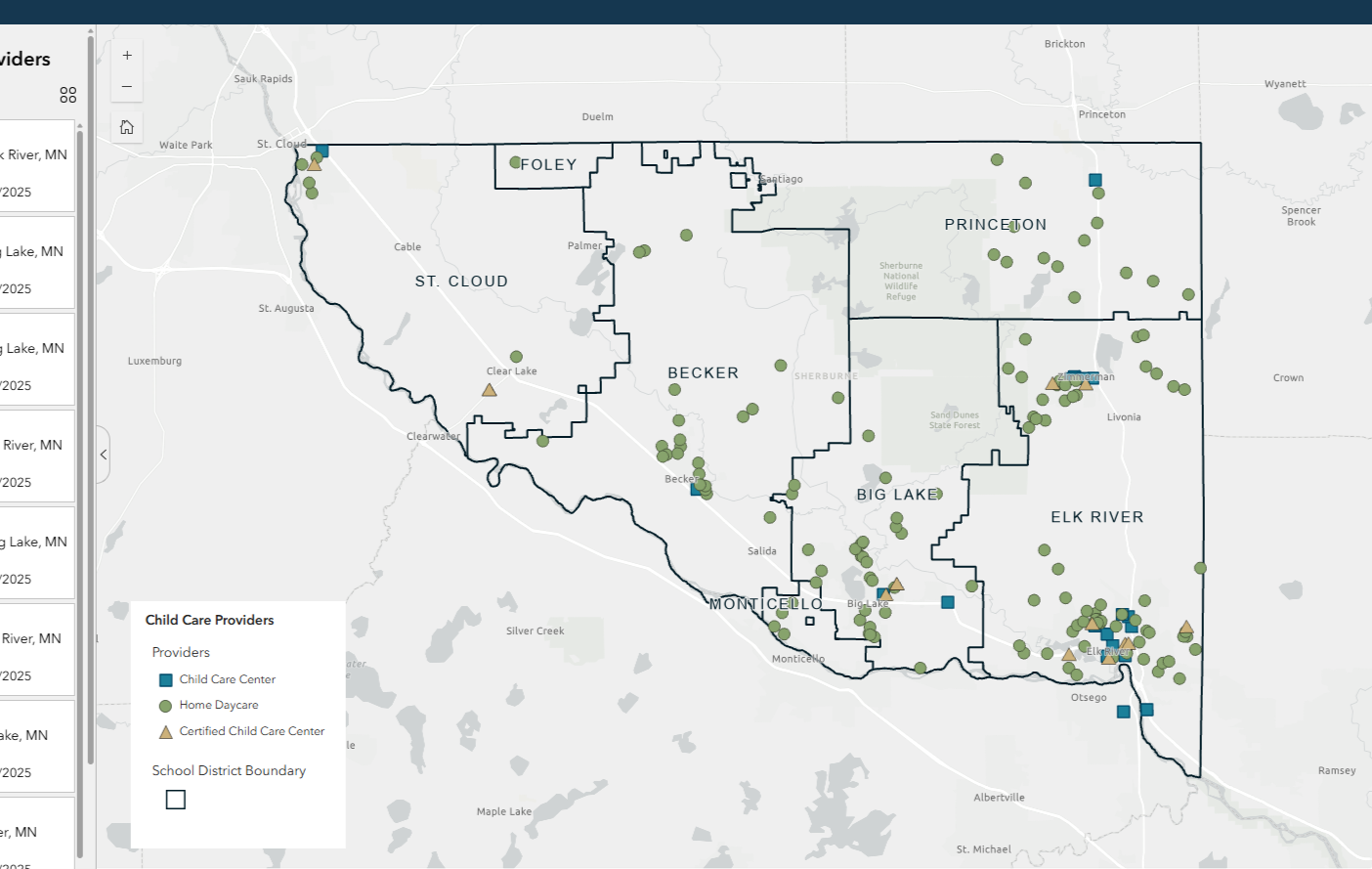
Task: Open the first Elk River, MN provider card
Action: click(37, 166)
